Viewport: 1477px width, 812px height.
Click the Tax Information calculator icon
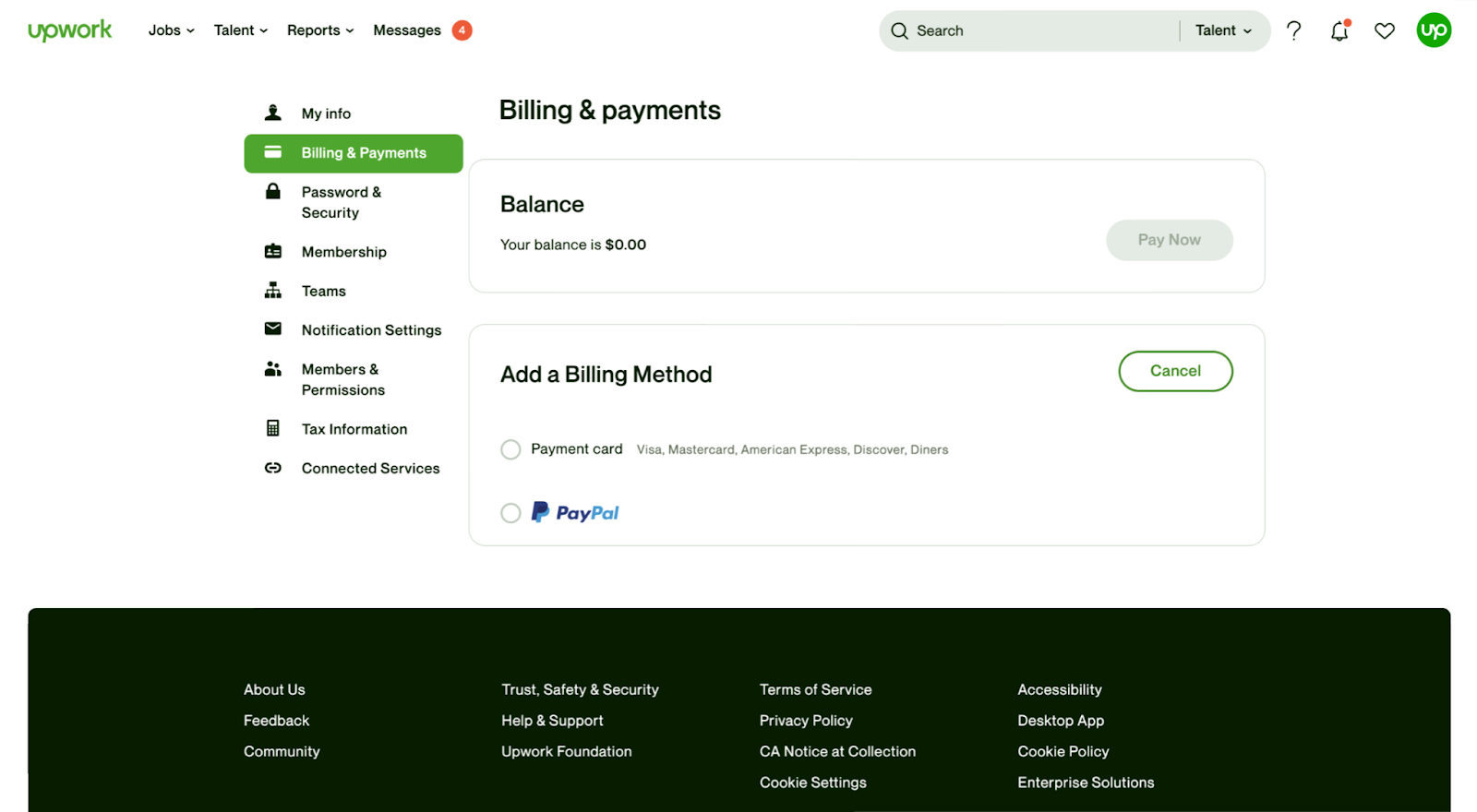coord(273,428)
